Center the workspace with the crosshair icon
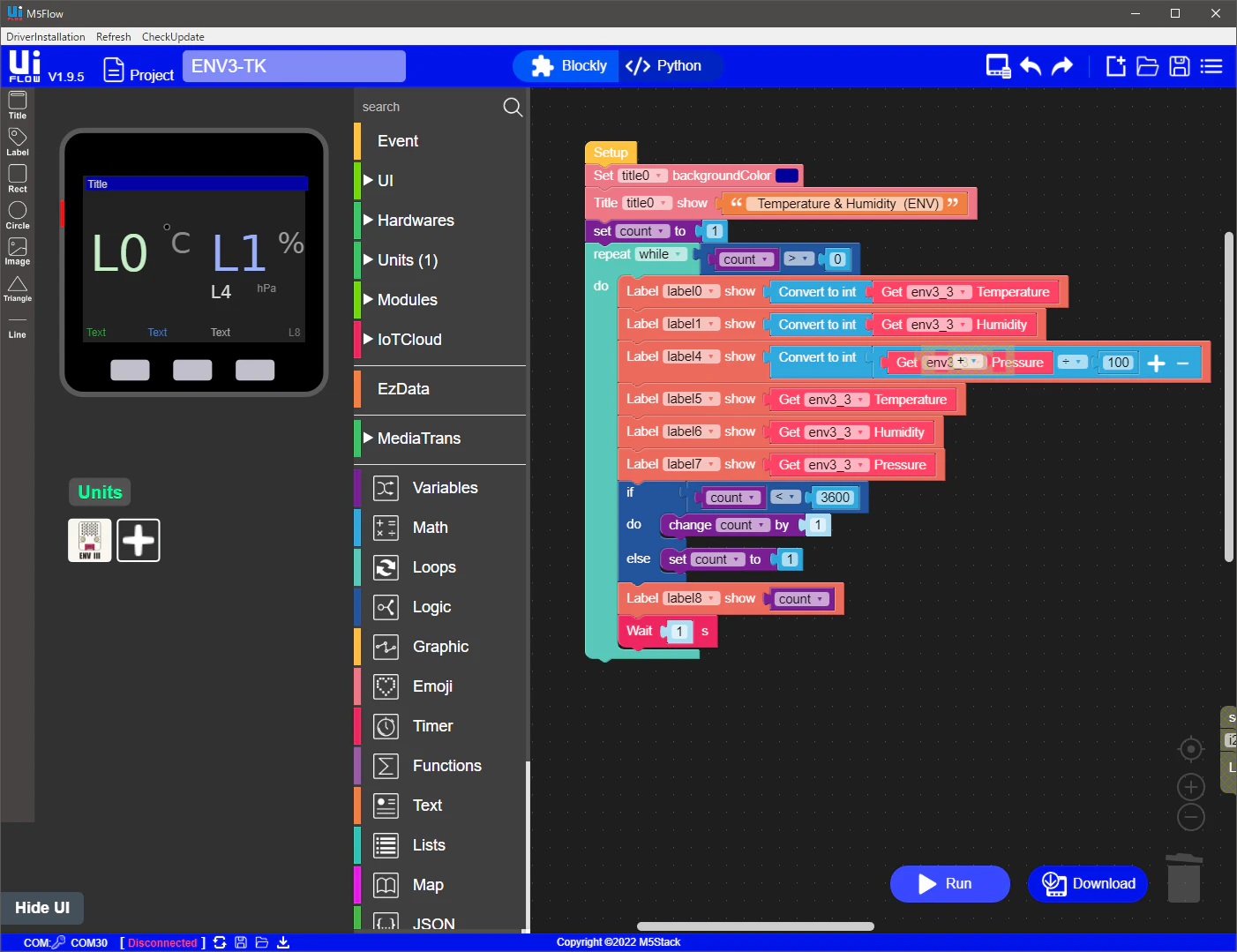 point(1191,749)
